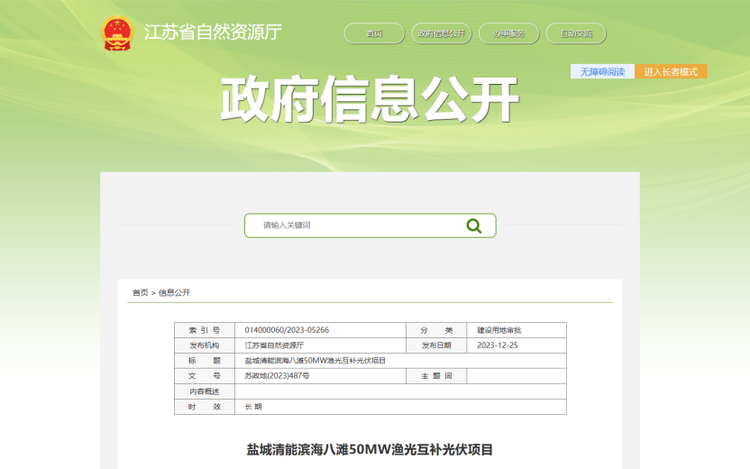Image resolution: width=750 pixels, height=469 pixels.
Task: Open 信息公开 breadcrumb link
Action: coord(174,293)
